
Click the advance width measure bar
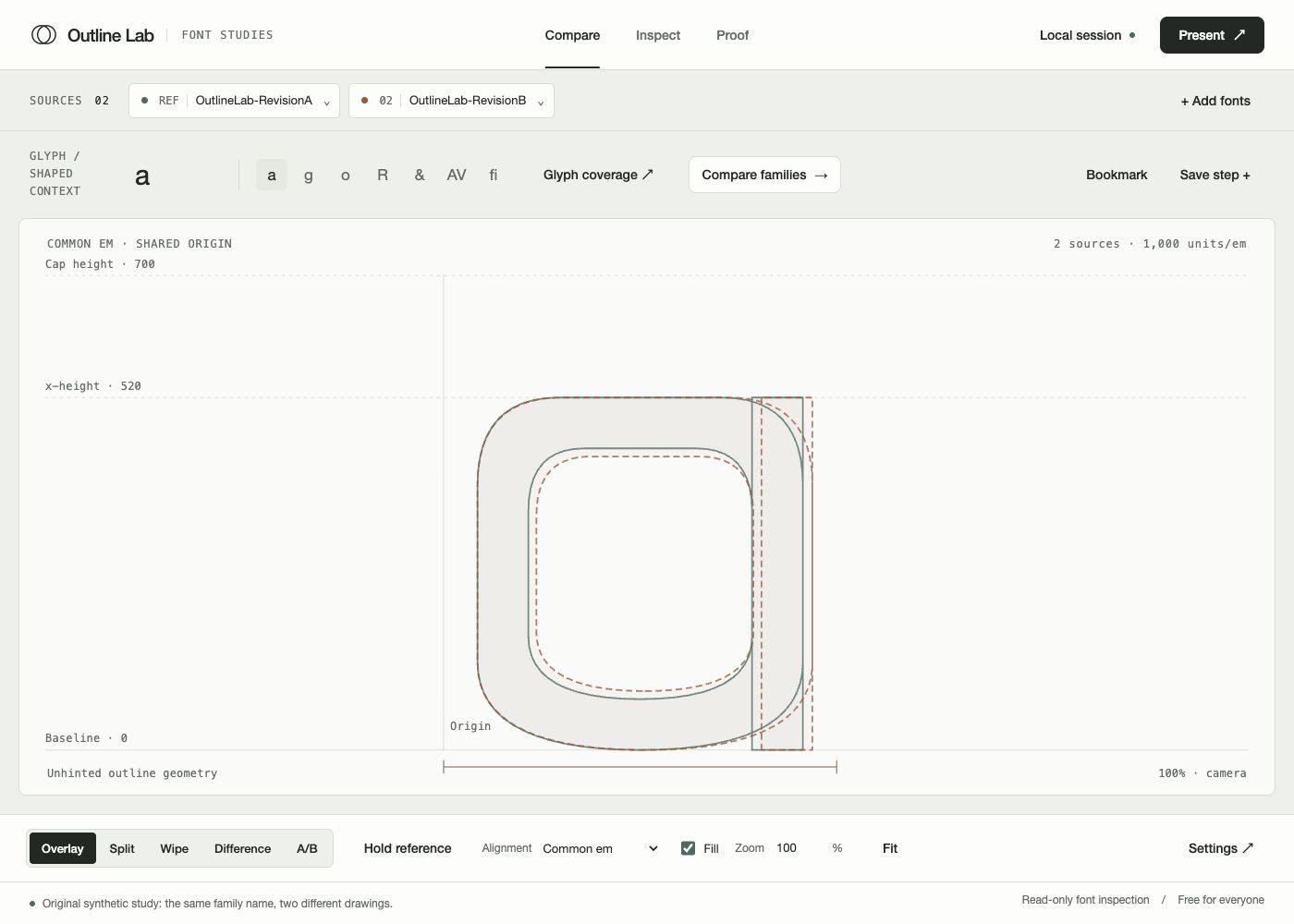click(640, 767)
